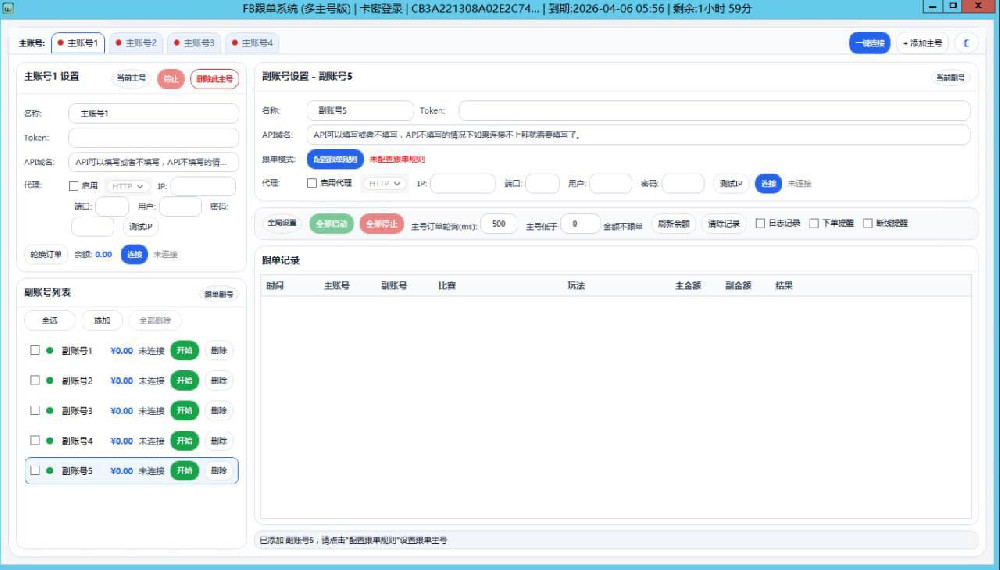Click the 刷新余额 button
Screen dimensions: 1000x570
(x=673, y=223)
